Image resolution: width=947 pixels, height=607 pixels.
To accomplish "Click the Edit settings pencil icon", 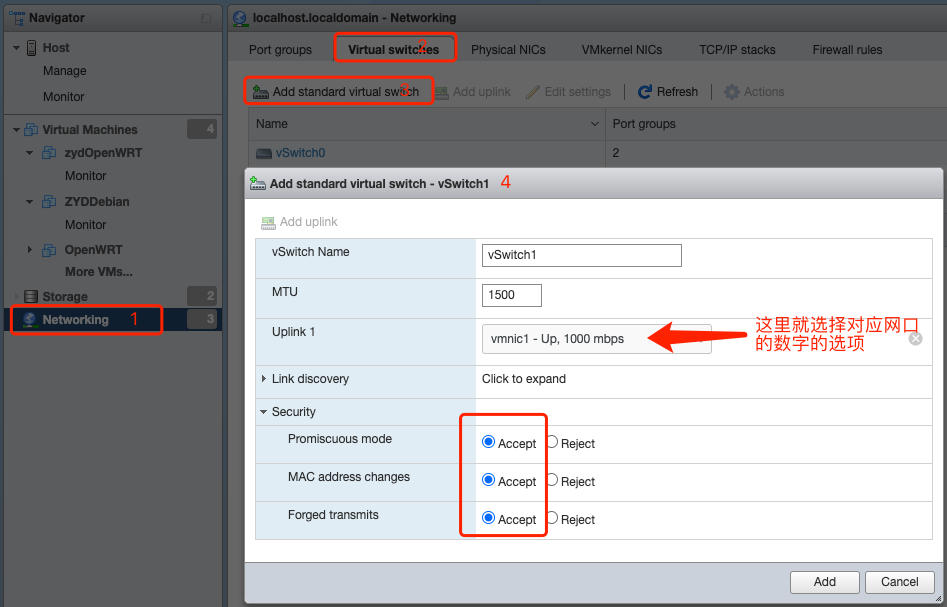I will coord(532,92).
